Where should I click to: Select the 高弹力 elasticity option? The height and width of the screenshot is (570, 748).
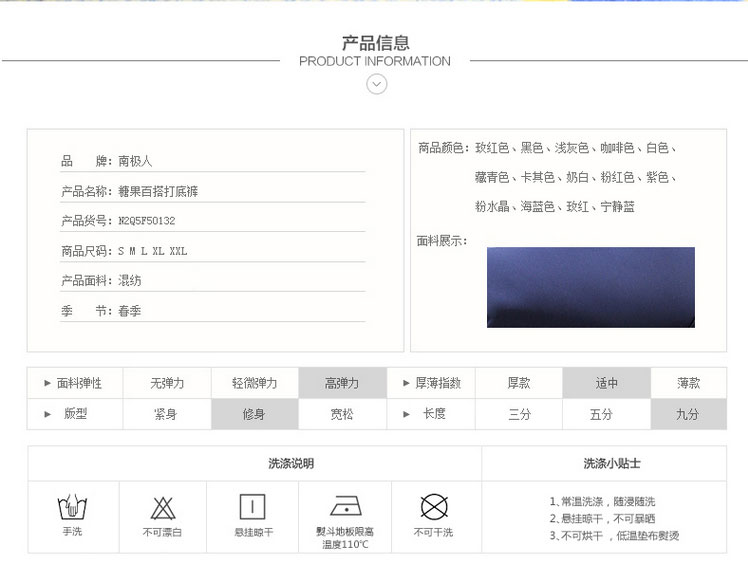[x=341, y=383]
